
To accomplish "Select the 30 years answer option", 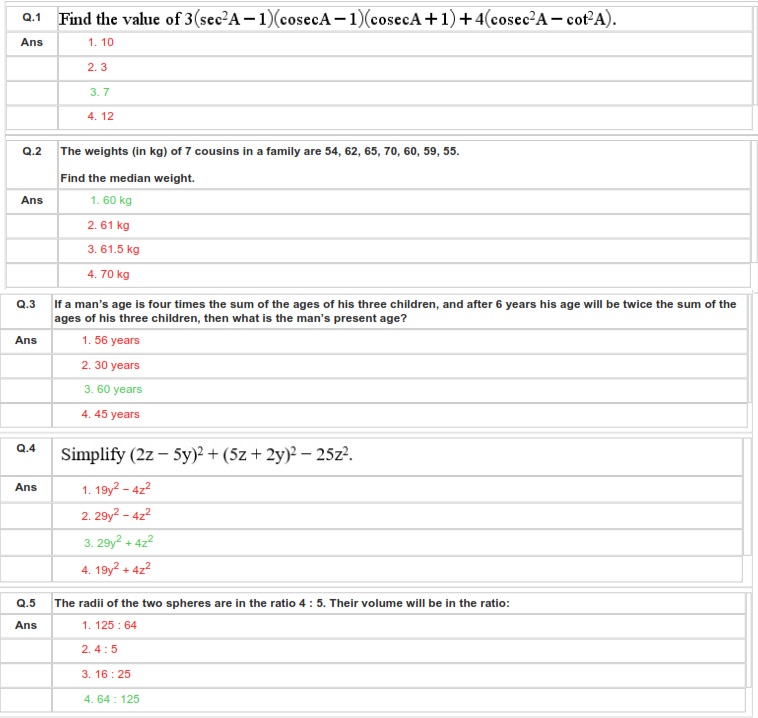I will (111, 365).
